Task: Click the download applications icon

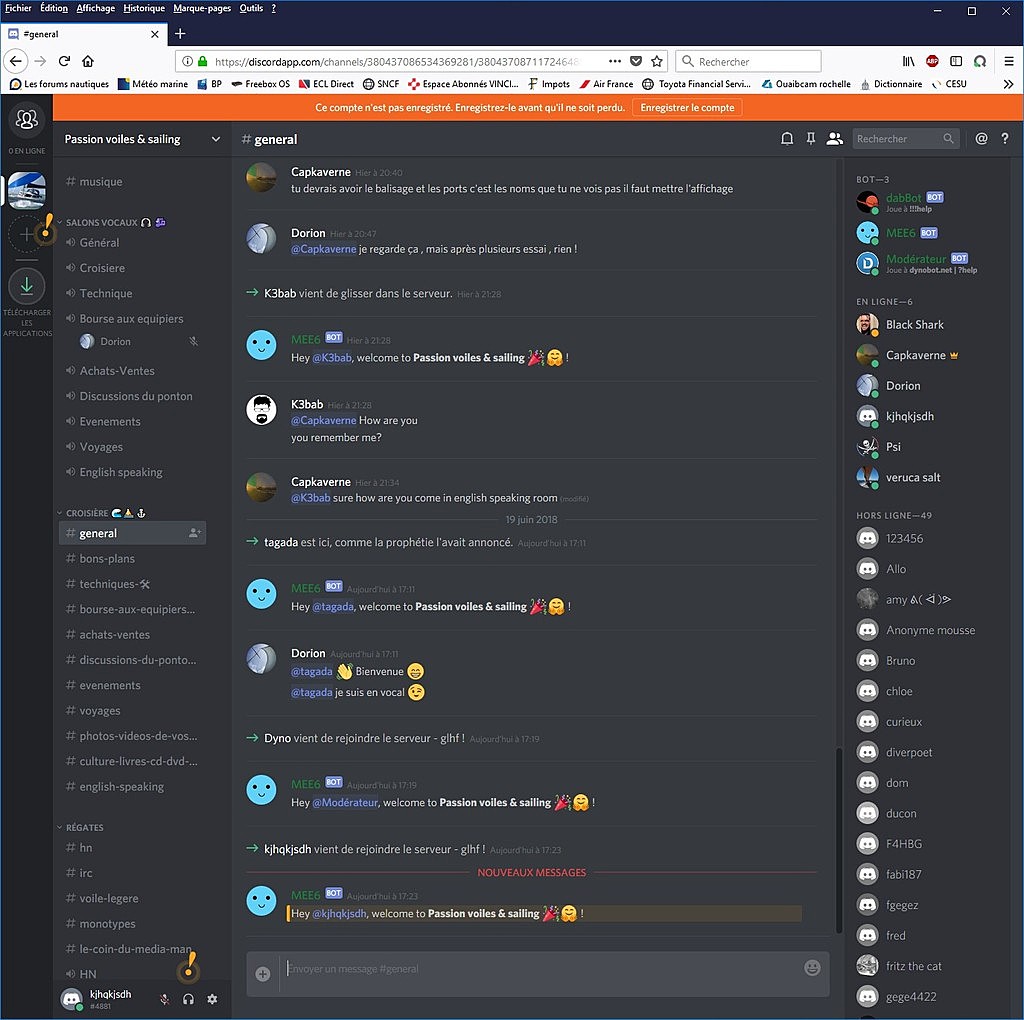Action: 27,286
